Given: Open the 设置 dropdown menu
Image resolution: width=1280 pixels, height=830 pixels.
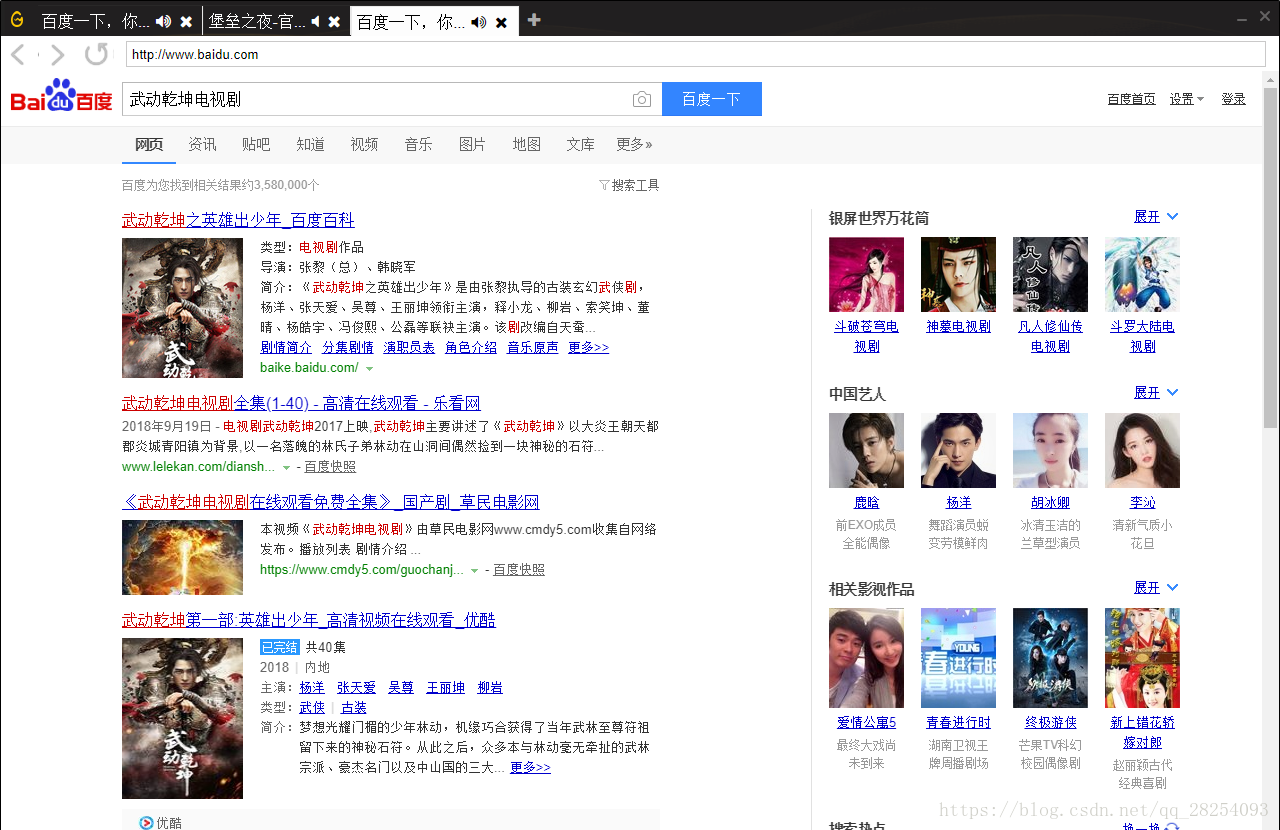Looking at the screenshot, I should (1187, 99).
